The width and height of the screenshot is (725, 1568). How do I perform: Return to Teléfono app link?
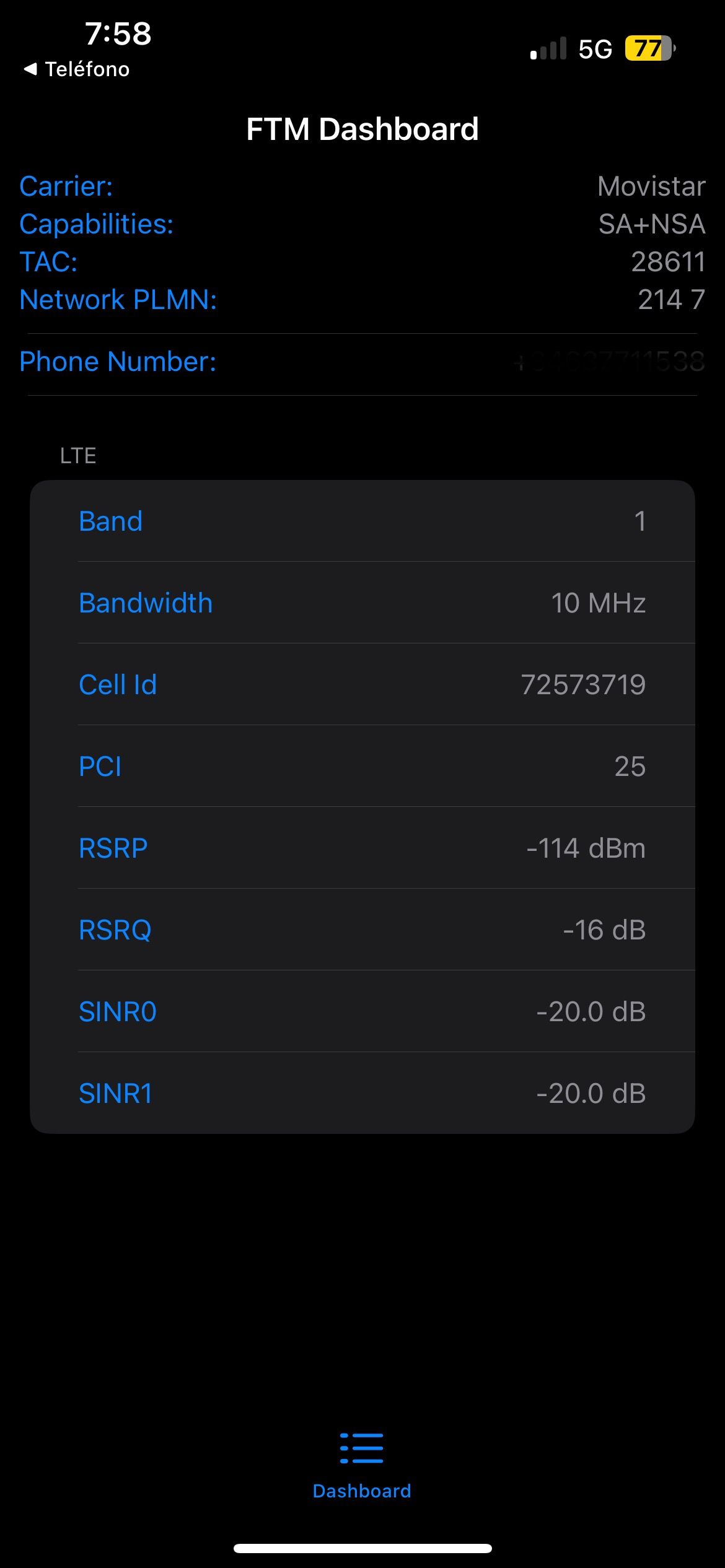(87, 69)
